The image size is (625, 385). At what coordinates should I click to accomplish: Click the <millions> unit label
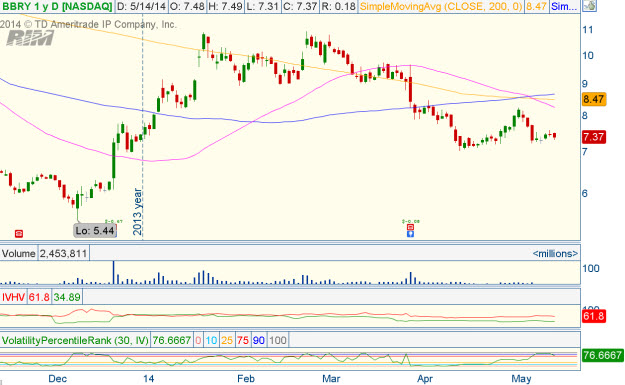tap(555, 253)
